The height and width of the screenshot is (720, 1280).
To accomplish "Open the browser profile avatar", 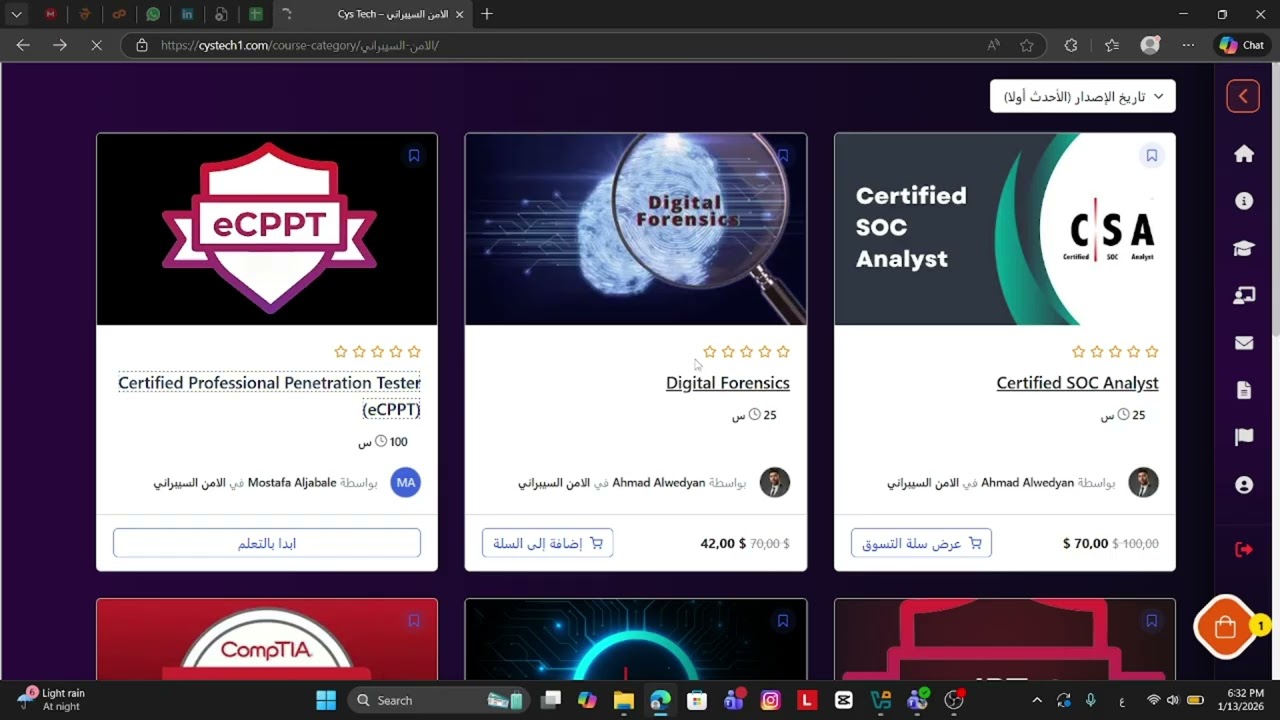I will coord(1150,45).
